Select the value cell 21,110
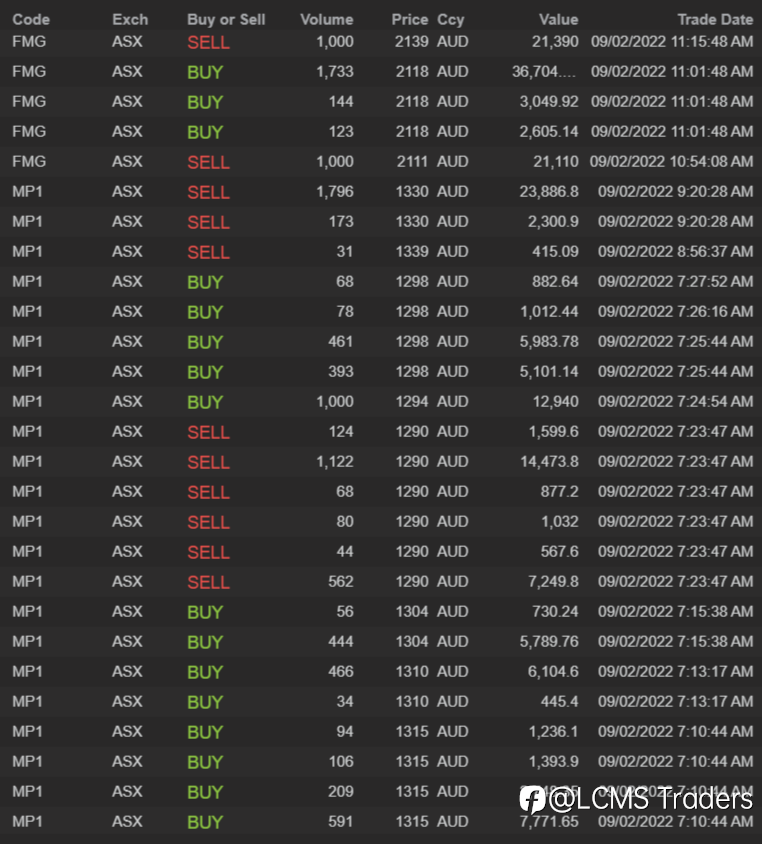Viewport: 762px width, 844px height. pyautogui.click(x=555, y=161)
